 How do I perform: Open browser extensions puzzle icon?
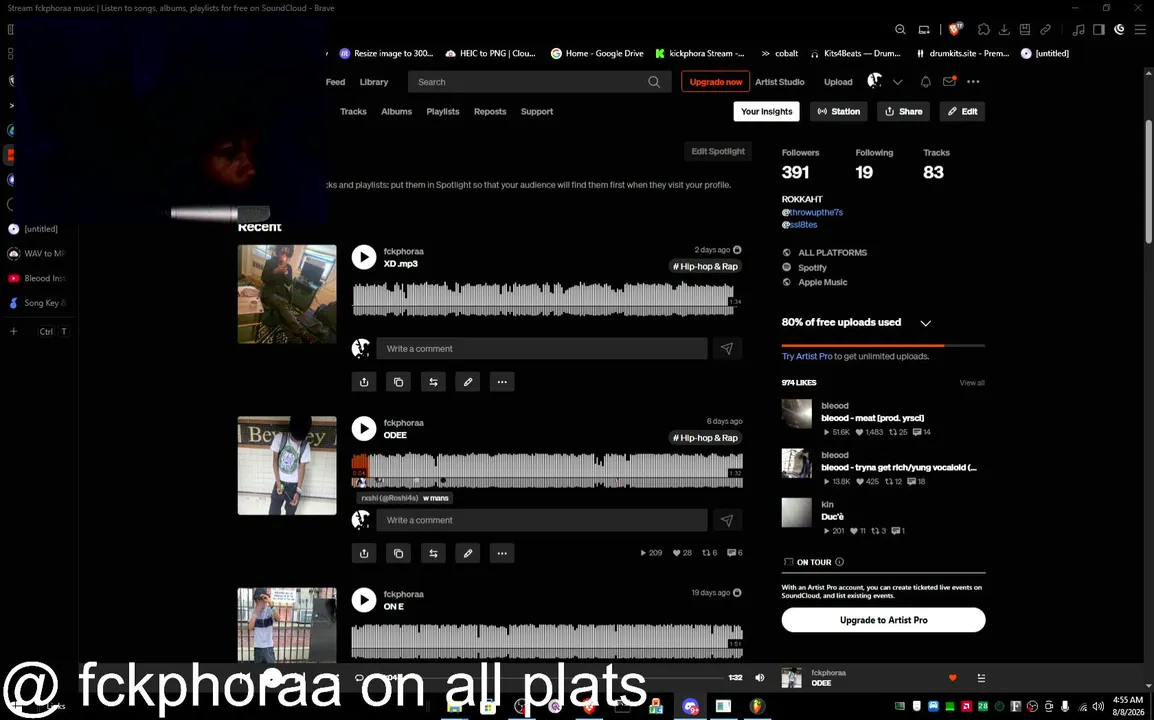(x=984, y=29)
